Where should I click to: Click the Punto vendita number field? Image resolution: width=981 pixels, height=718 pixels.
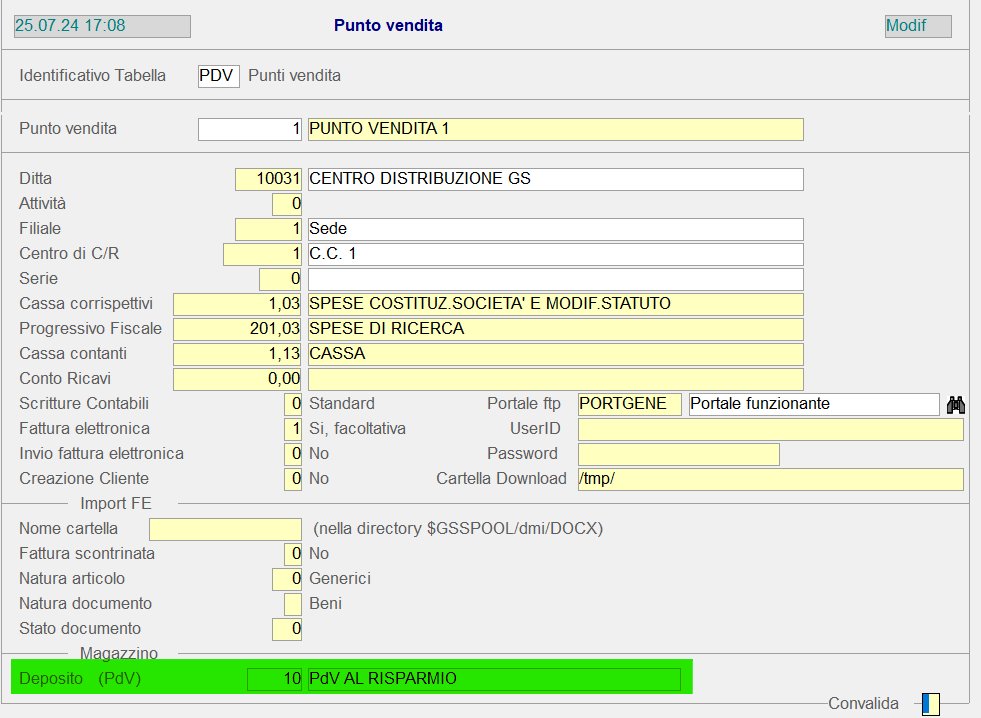250,129
